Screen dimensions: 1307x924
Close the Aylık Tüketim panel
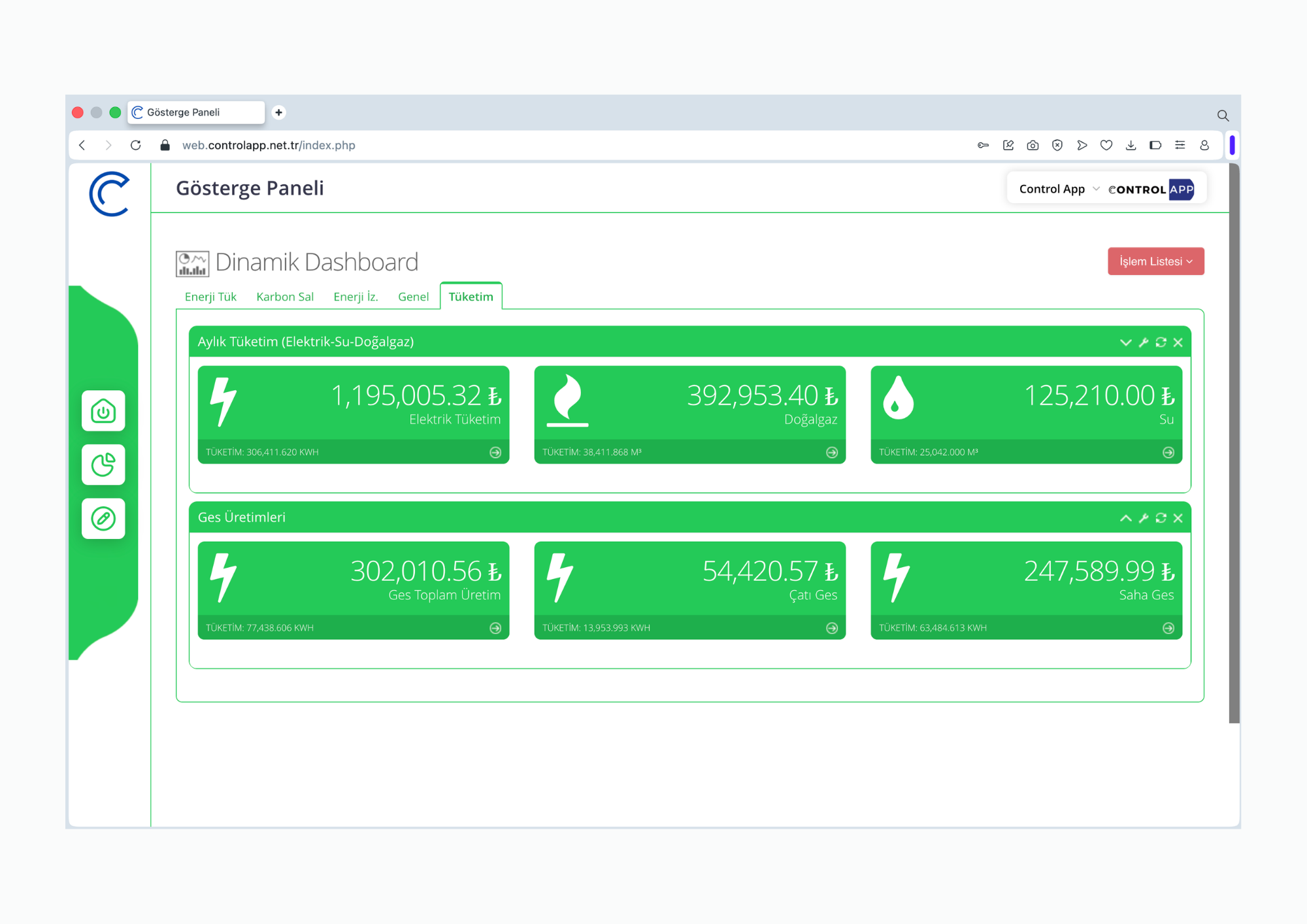pyautogui.click(x=1178, y=342)
